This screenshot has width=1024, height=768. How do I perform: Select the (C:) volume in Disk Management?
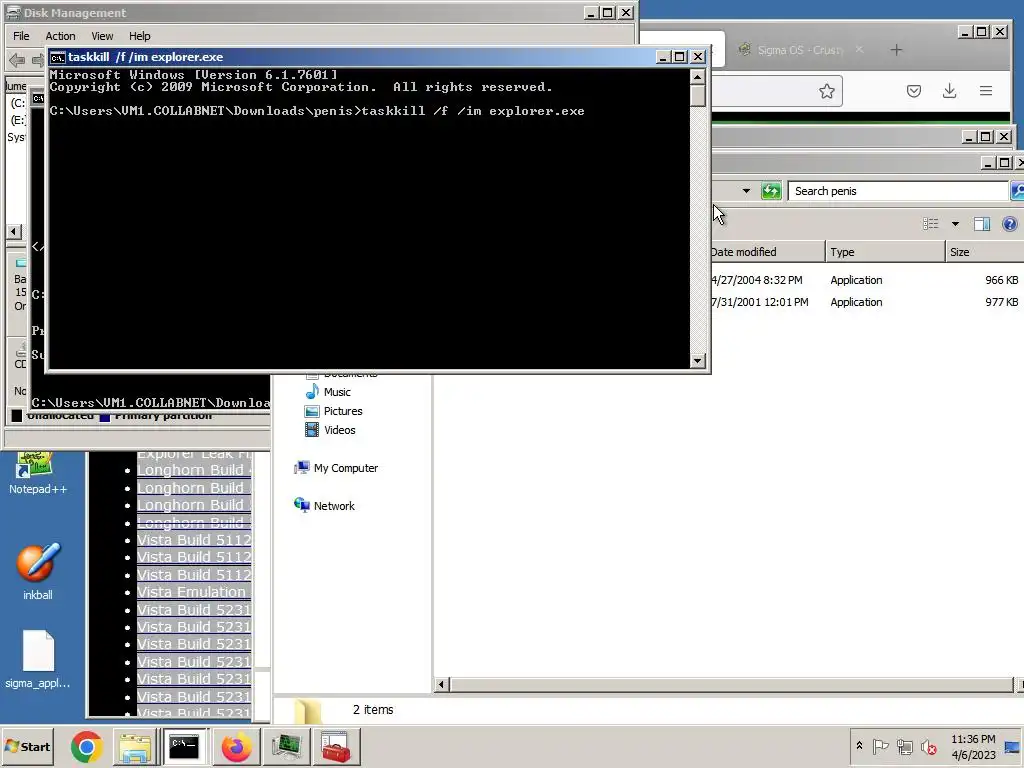18,103
